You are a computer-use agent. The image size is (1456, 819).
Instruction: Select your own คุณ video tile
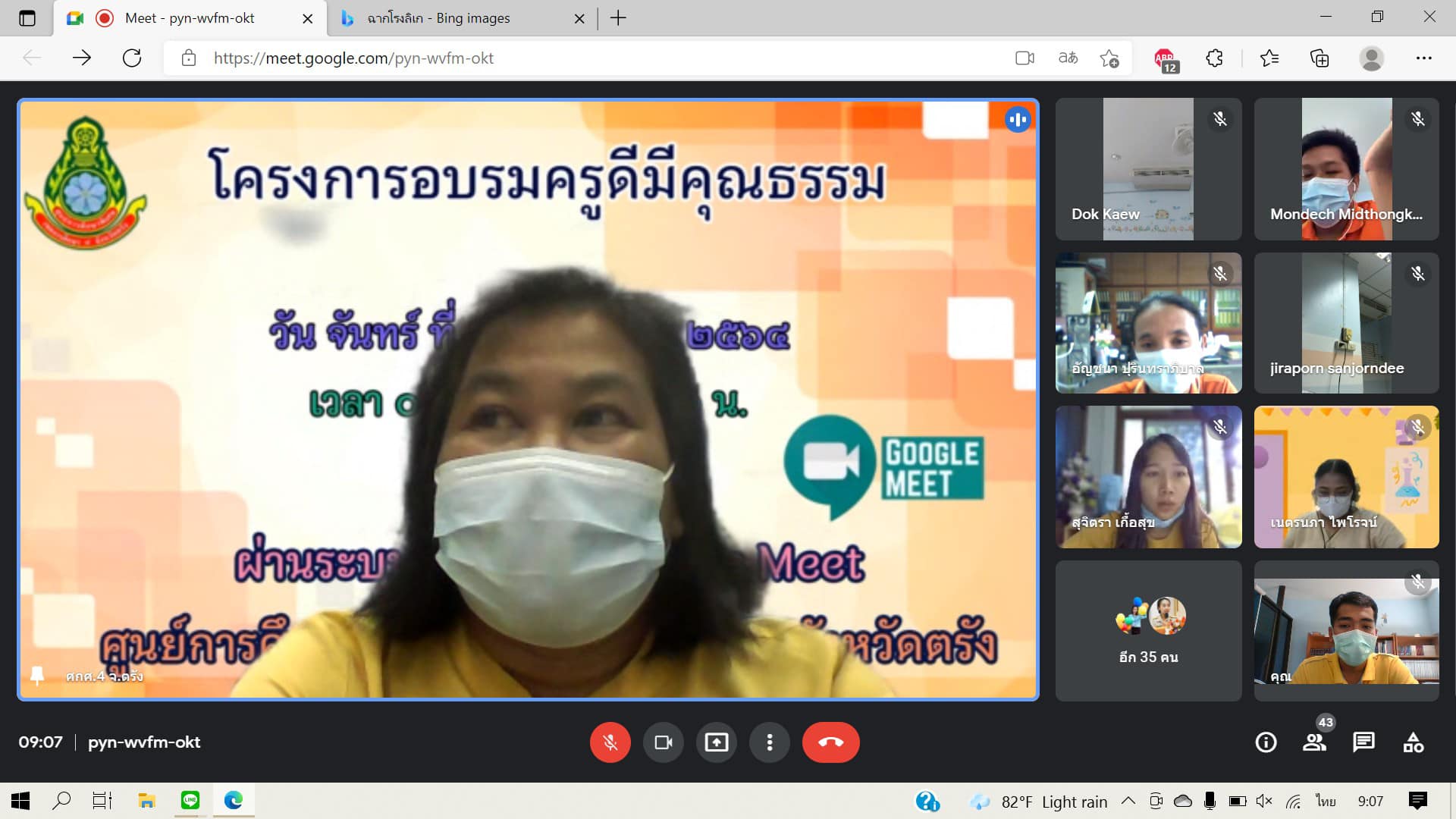click(x=1346, y=631)
